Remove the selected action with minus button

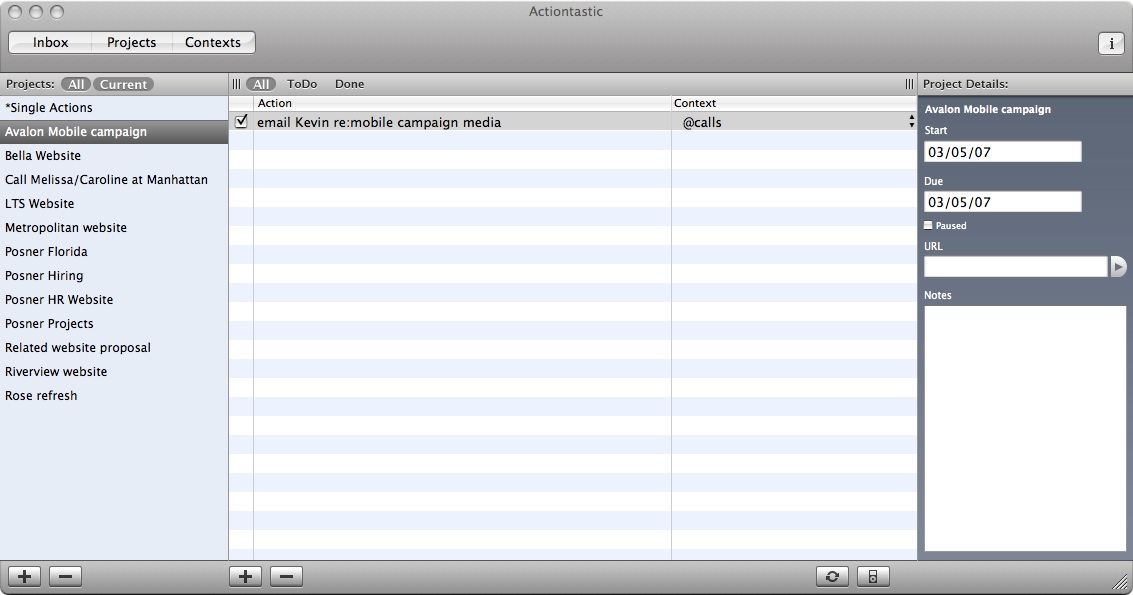coord(286,577)
